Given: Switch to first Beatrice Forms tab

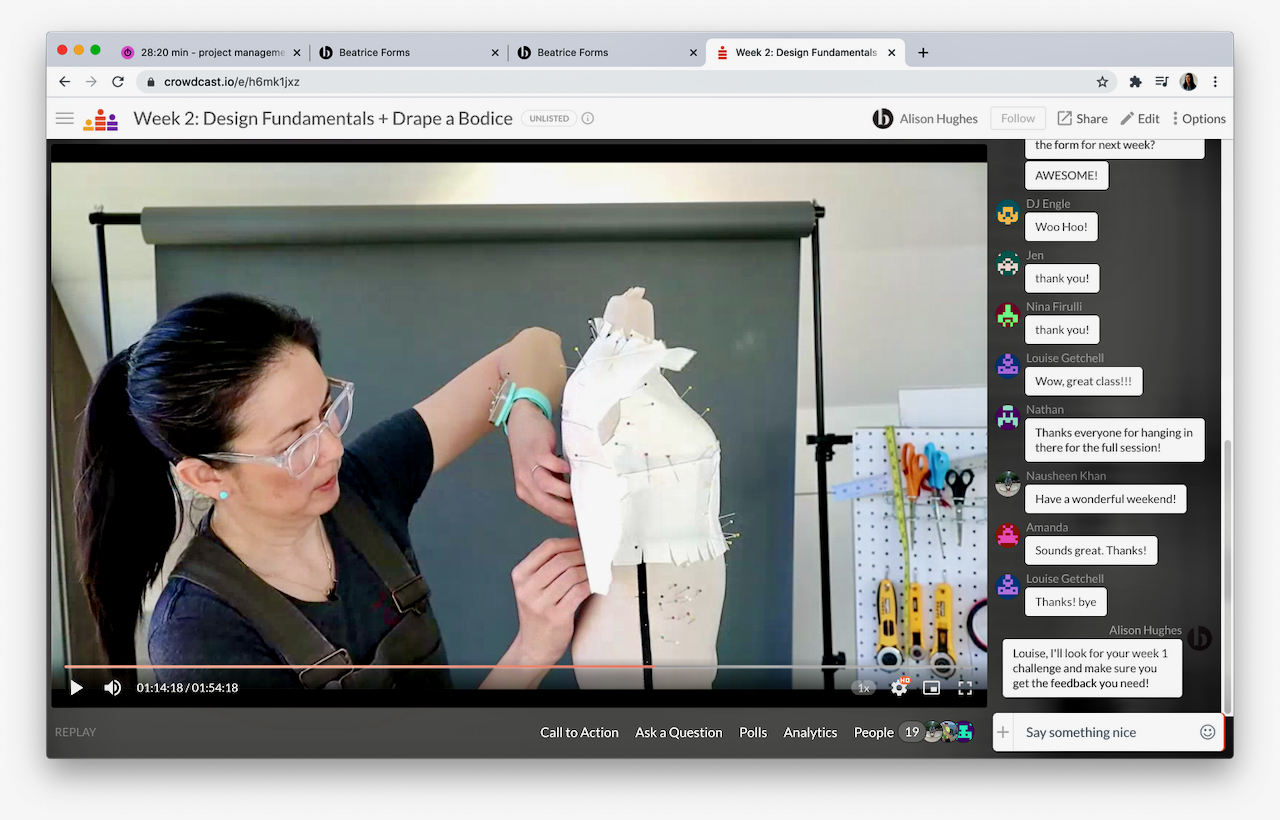Looking at the screenshot, I should tap(374, 52).
